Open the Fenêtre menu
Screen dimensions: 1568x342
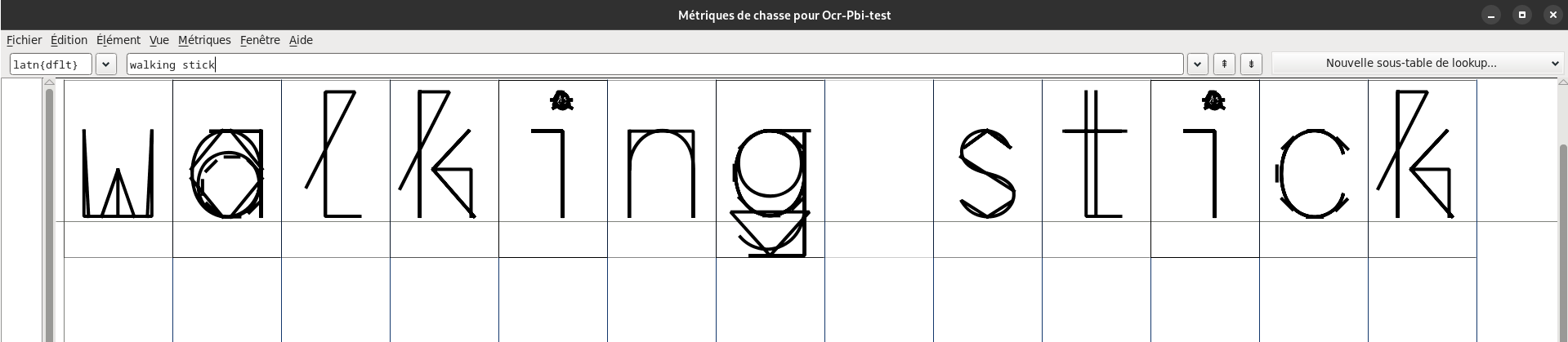(260, 40)
